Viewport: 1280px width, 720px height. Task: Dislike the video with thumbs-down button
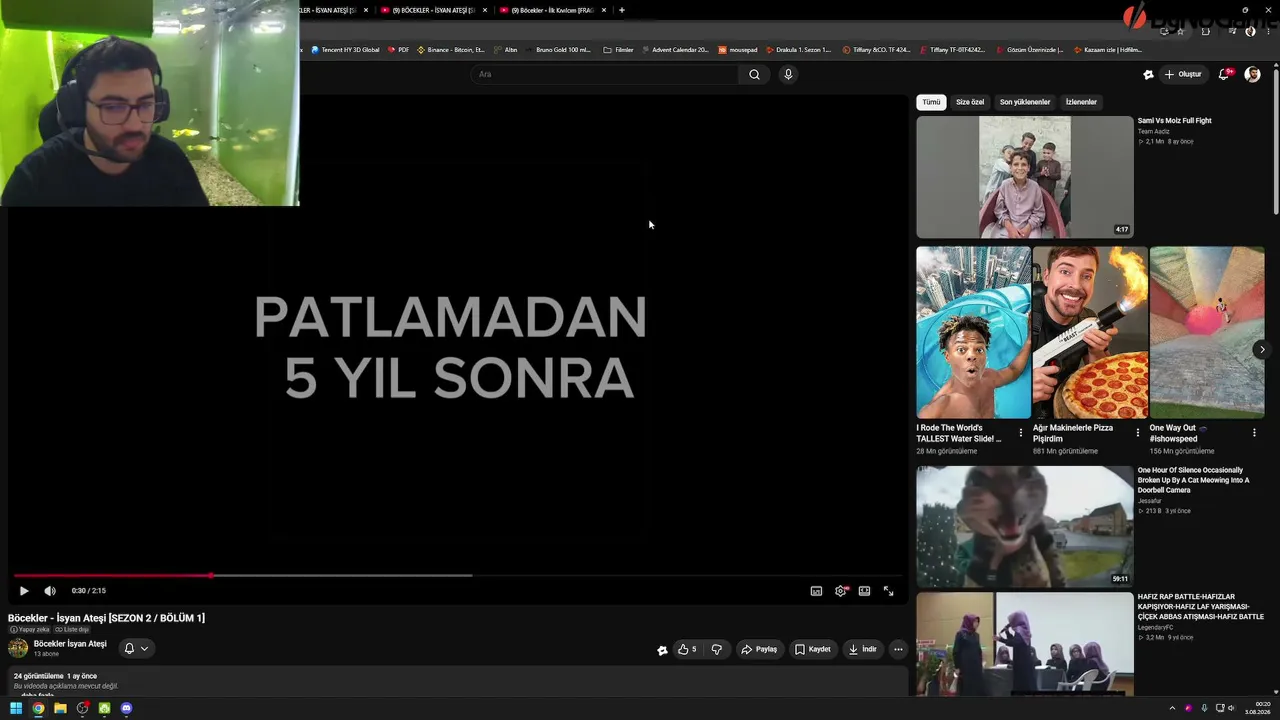[716, 649]
